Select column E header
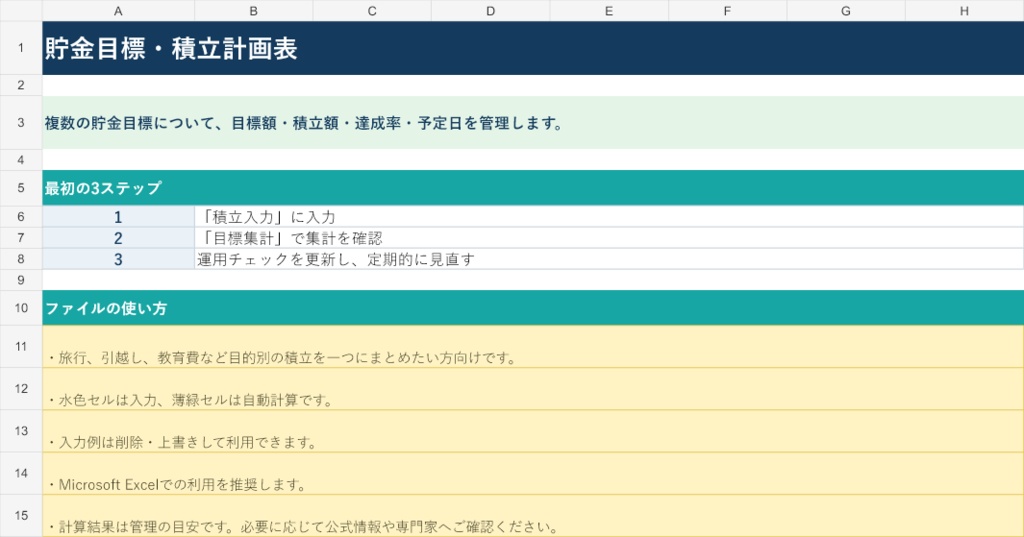The height and width of the screenshot is (537, 1024). (x=609, y=10)
